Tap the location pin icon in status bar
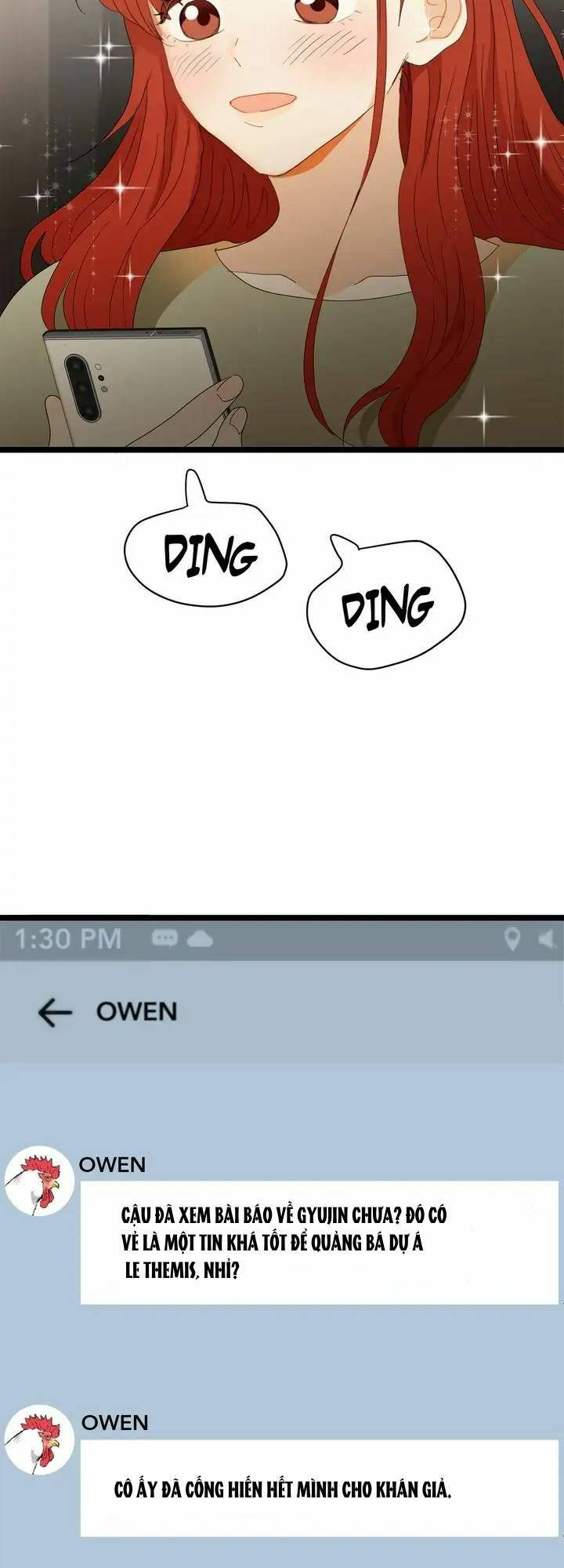The height and width of the screenshot is (1568, 564). click(512, 938)
